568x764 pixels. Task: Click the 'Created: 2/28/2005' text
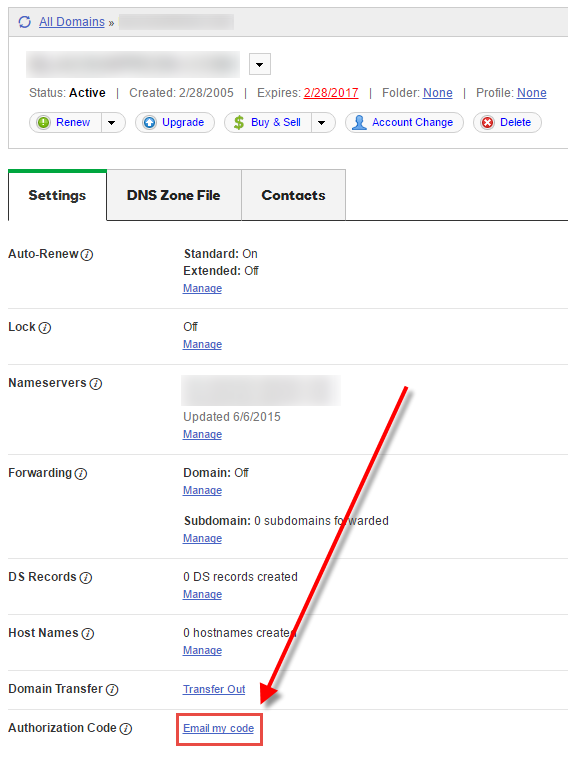click(x=181, y=93)
